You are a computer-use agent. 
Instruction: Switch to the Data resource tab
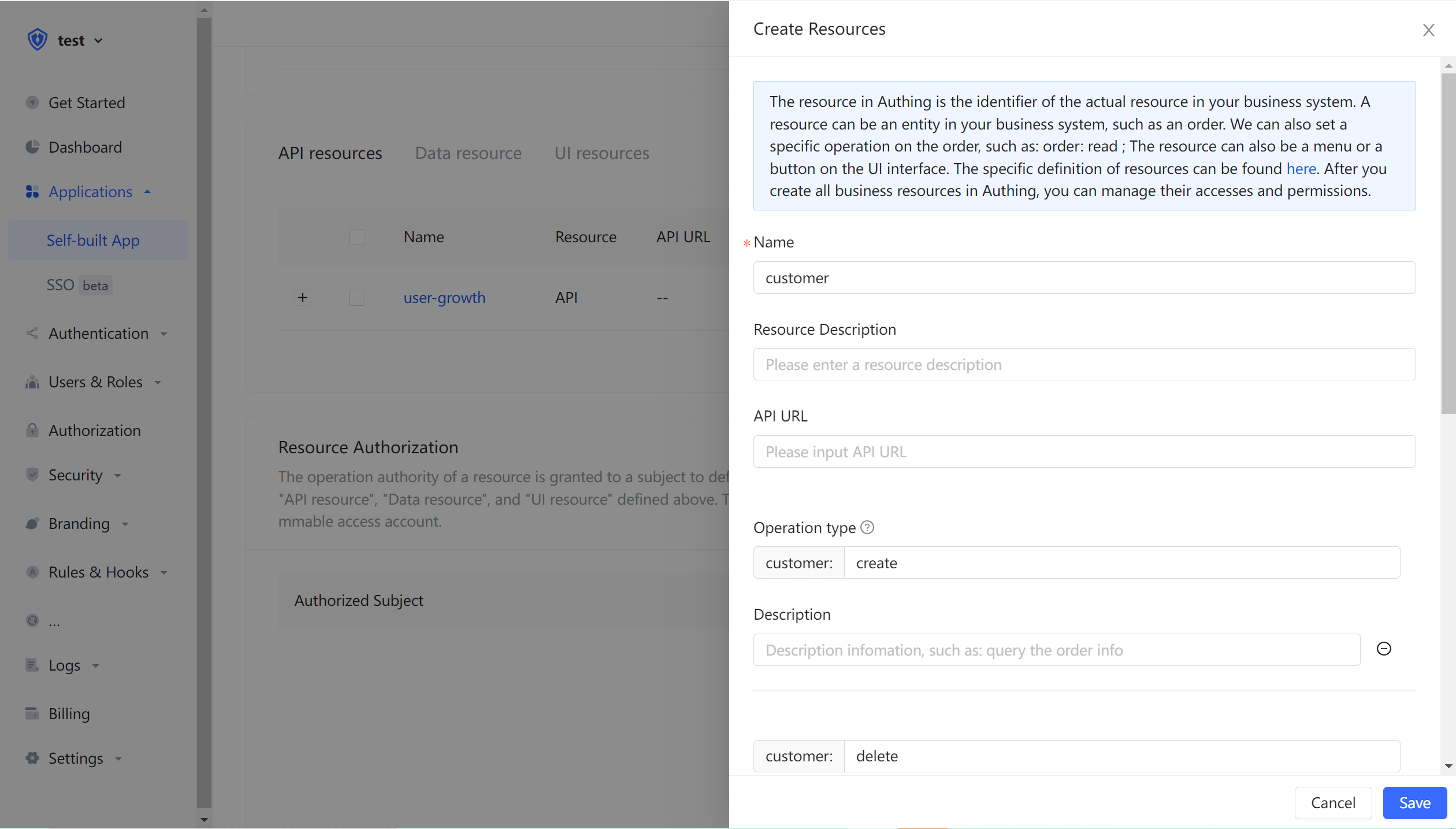468,153
